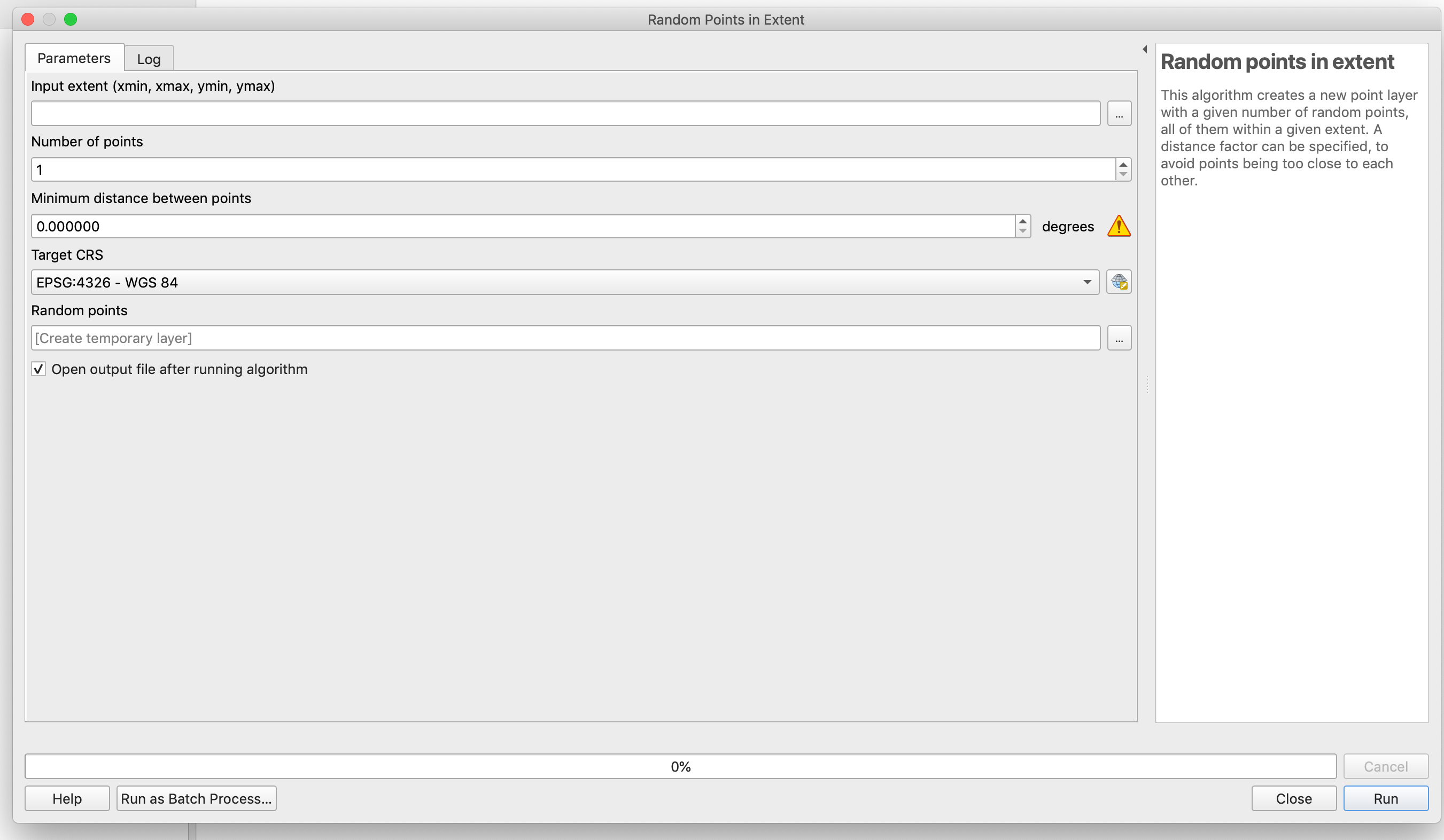Open input extent browse options button
Screen dimensions: 1444x840
coord(1119,113)
